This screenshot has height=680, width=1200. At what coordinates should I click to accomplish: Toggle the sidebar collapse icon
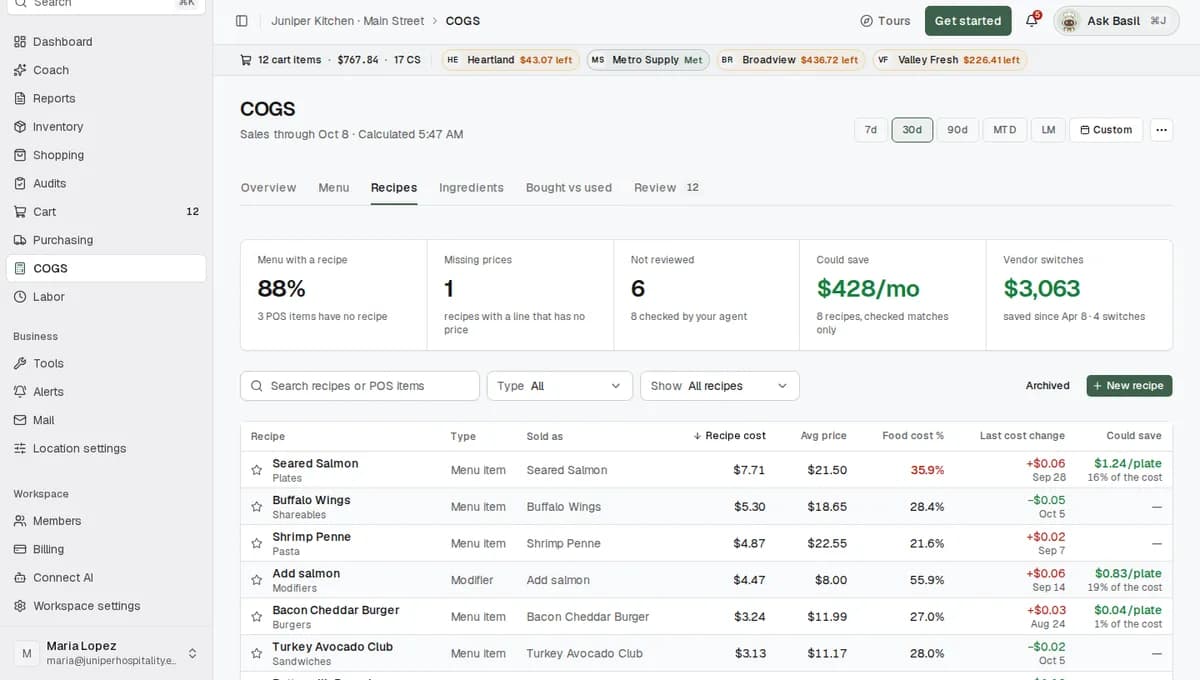(241, 21)
